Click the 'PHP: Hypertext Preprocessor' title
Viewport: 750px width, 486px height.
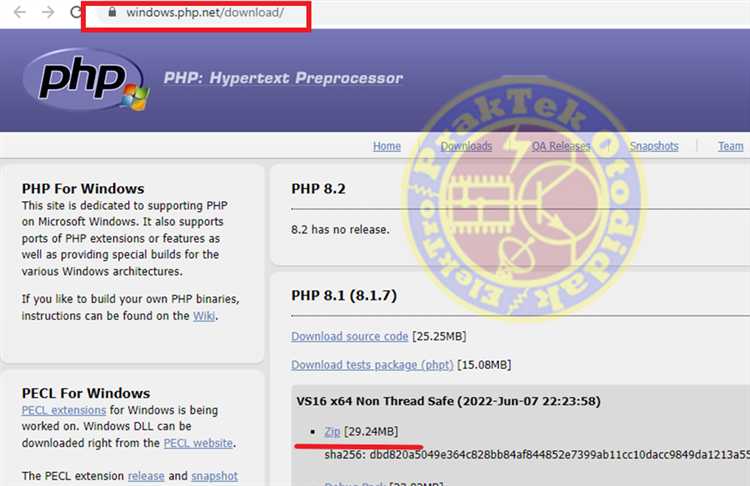click(283, 78)
